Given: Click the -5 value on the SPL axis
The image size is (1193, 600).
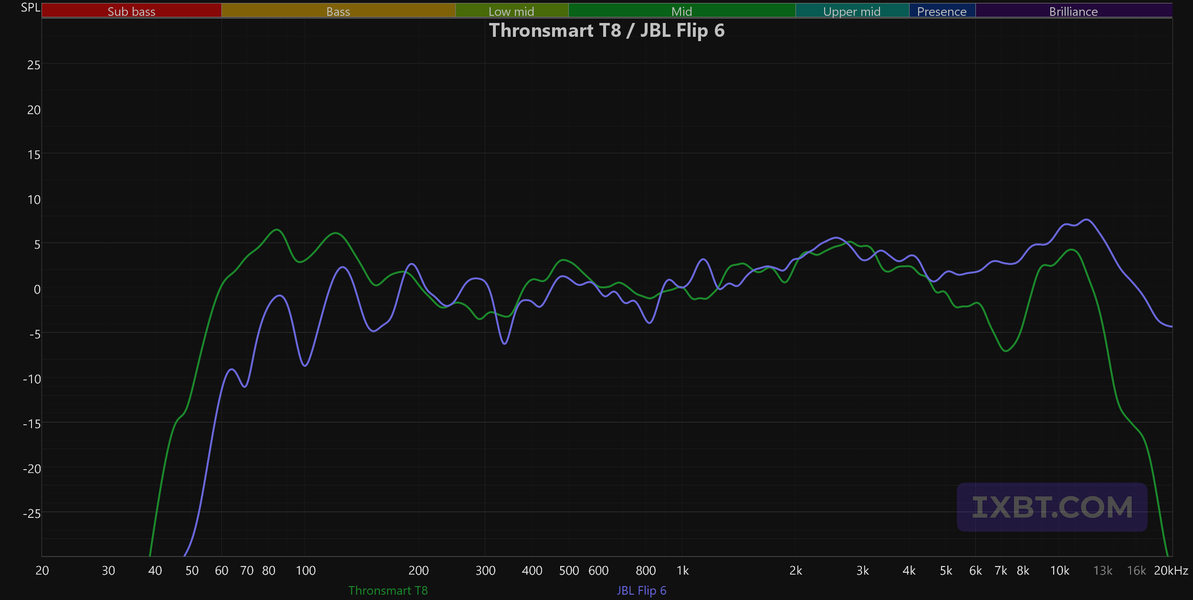Looking at the screenshot, I should 33,334.
